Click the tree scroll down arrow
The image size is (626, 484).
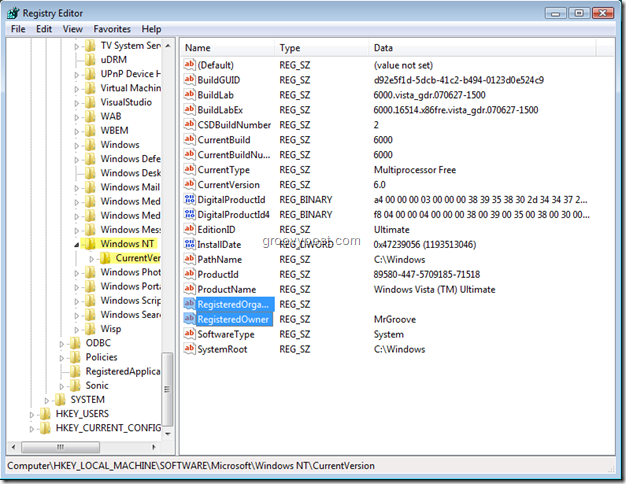tap(168, 434)
